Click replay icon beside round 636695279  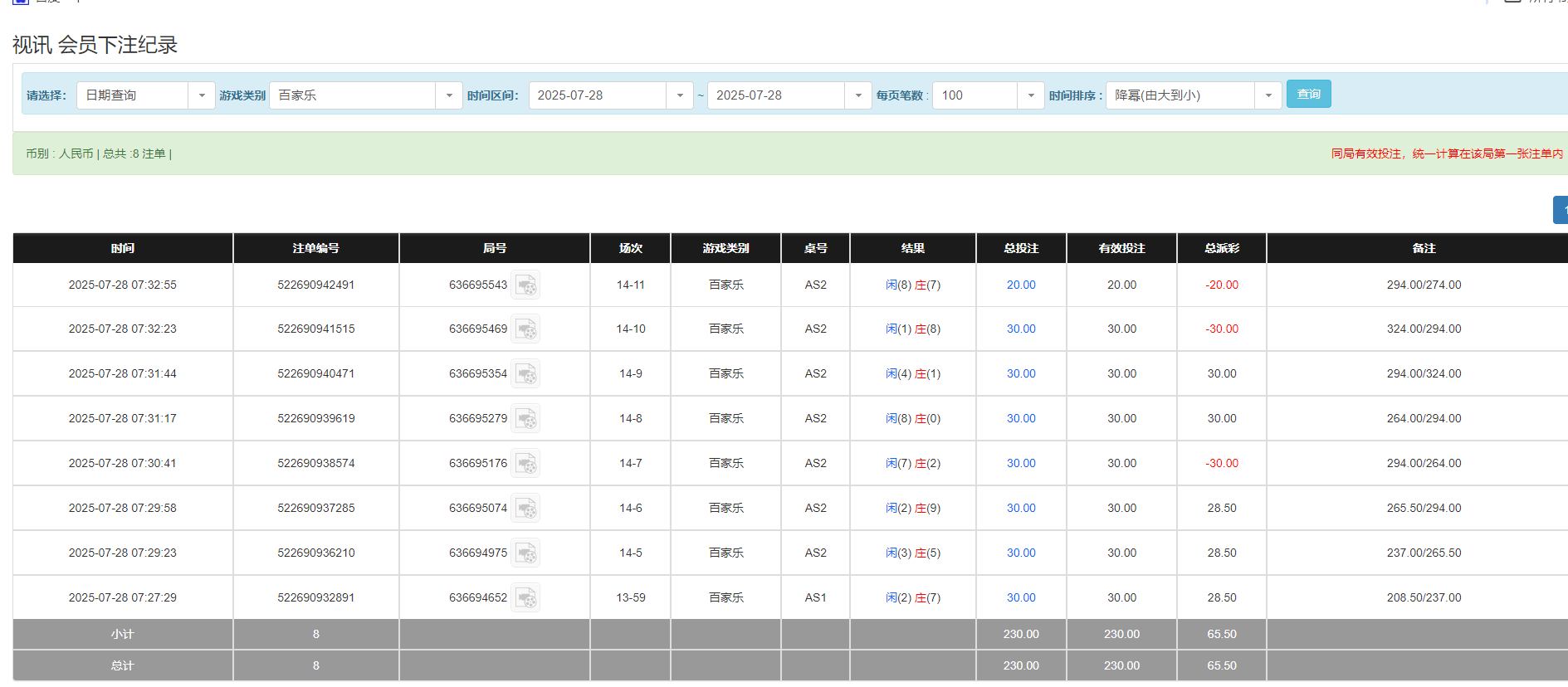coord(525,419)
